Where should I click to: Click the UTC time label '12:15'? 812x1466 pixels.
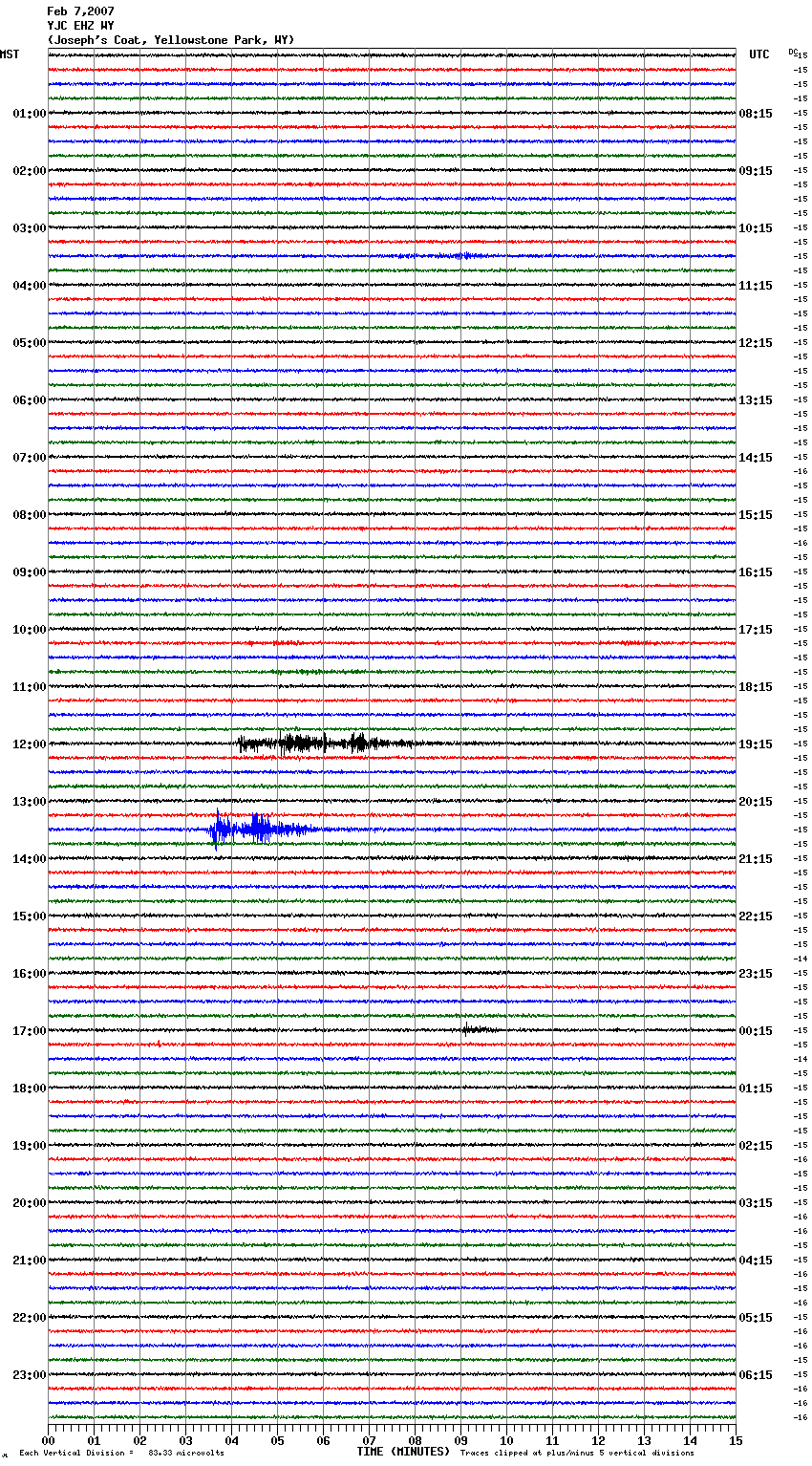pos(756,343)
